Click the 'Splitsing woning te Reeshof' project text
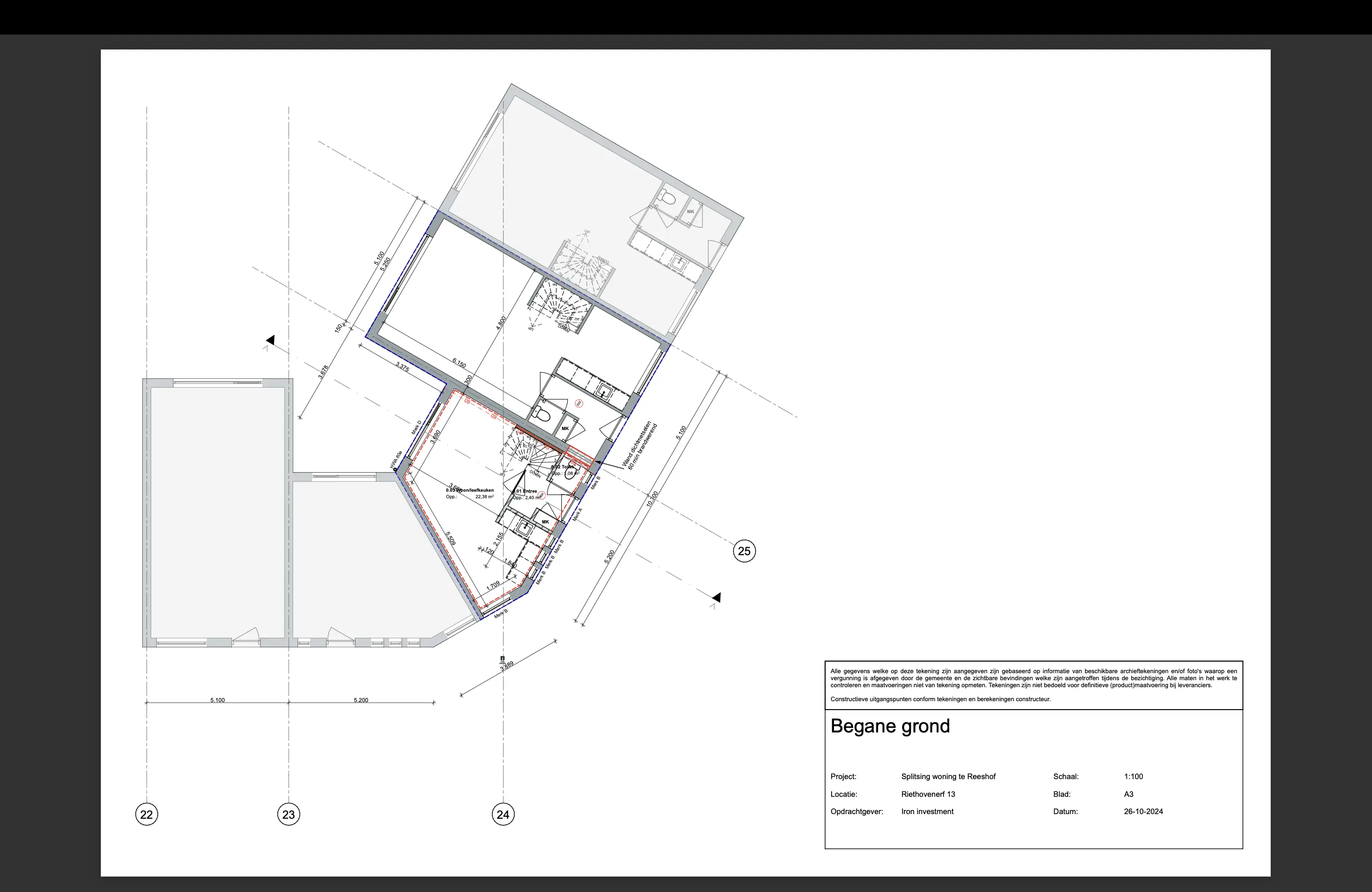 tap(948, 776)
